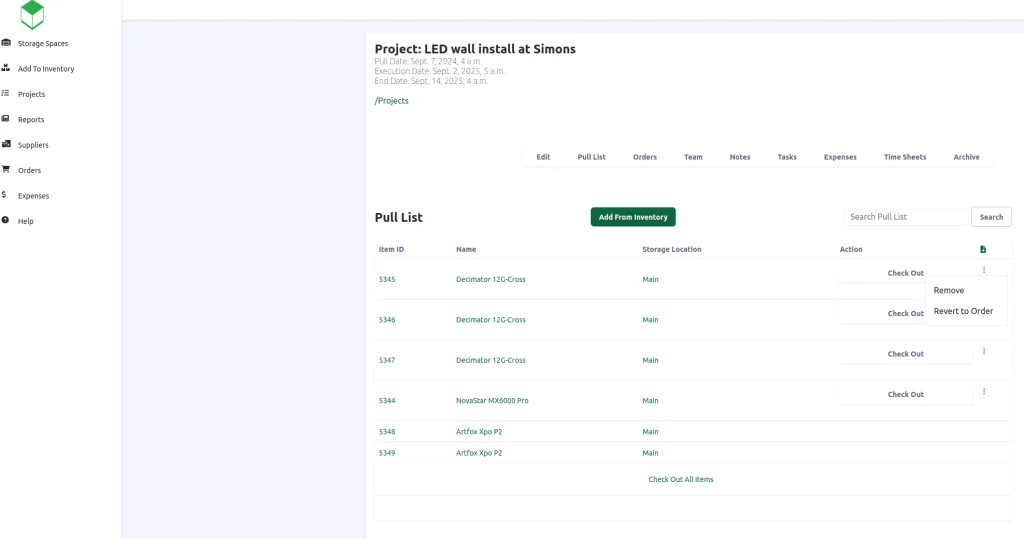Viewport: 1024px width, 539px height.
Task: Open the Notes tab
Action: coord(740,157)
